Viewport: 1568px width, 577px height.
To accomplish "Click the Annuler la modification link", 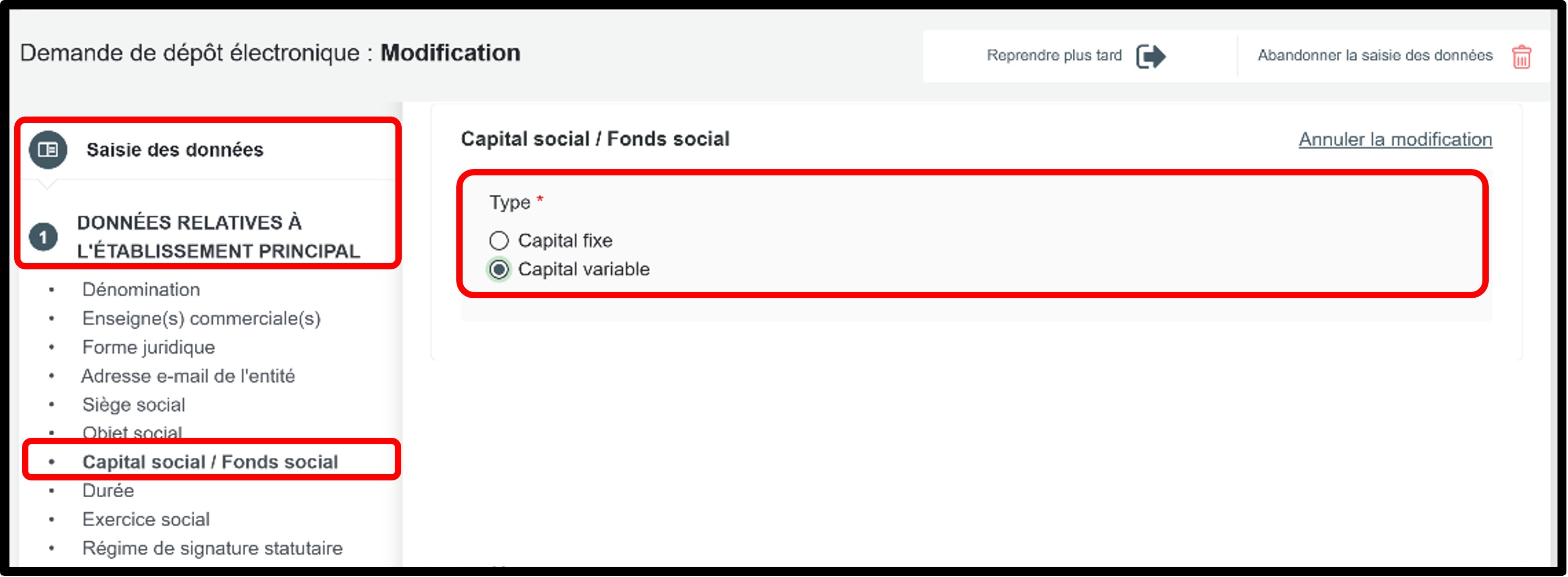I will [1395, 139].
